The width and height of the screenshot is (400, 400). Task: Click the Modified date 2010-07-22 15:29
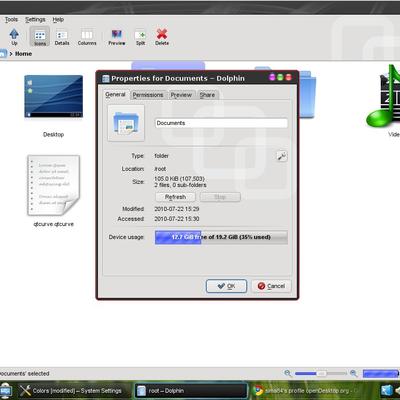point(177,209)
